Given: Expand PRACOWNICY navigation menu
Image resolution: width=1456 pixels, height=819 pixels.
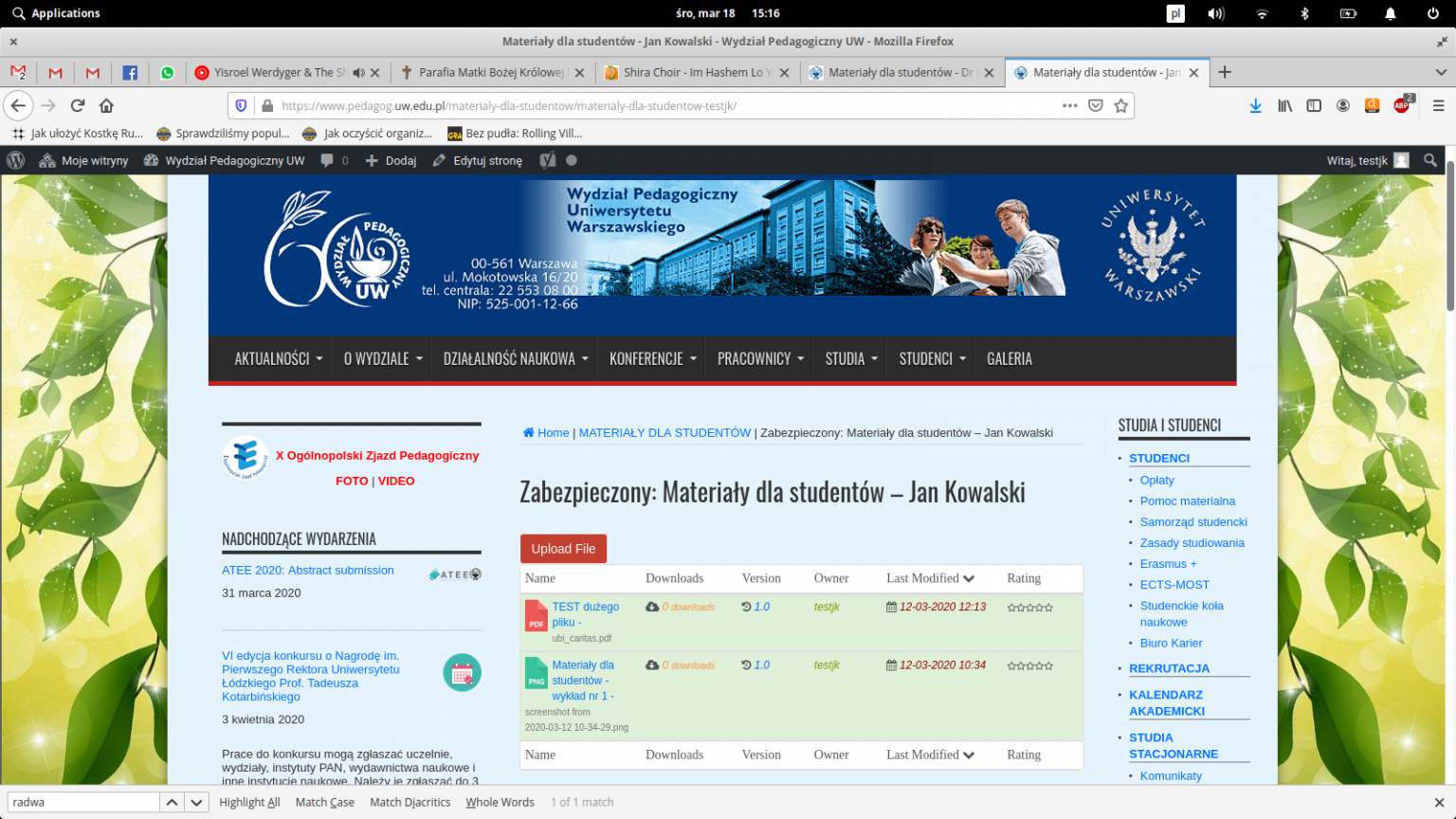Looking at the screenshot, I should click(x=760, y=358).
